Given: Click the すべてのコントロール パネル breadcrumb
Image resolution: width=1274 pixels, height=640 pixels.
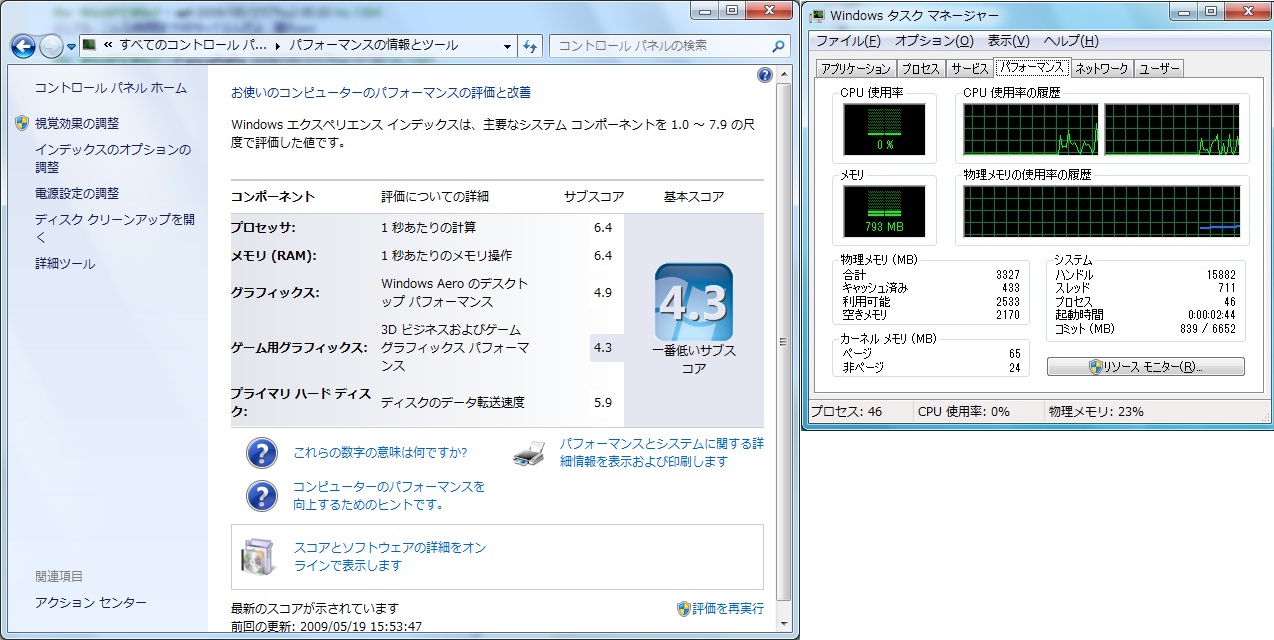Looking at the screenshot, I should (x=193, y=46).
